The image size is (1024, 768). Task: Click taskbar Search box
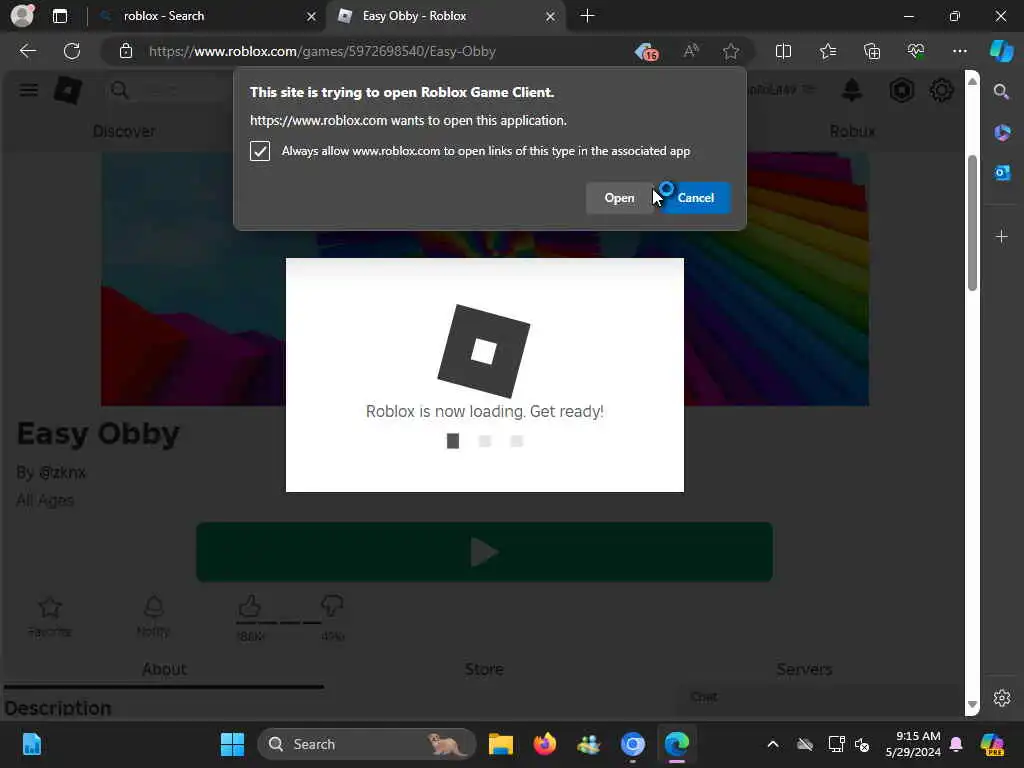(367, 744)
